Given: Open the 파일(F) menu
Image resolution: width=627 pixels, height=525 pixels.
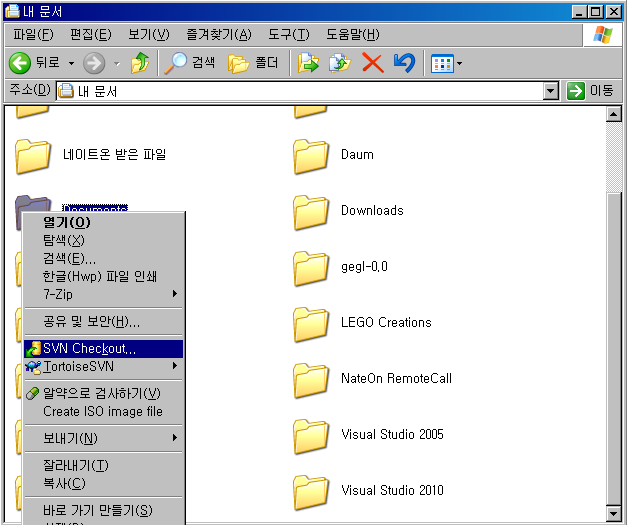Looking at the screenshot, I should pyautogui.click(x=33, y=34).
